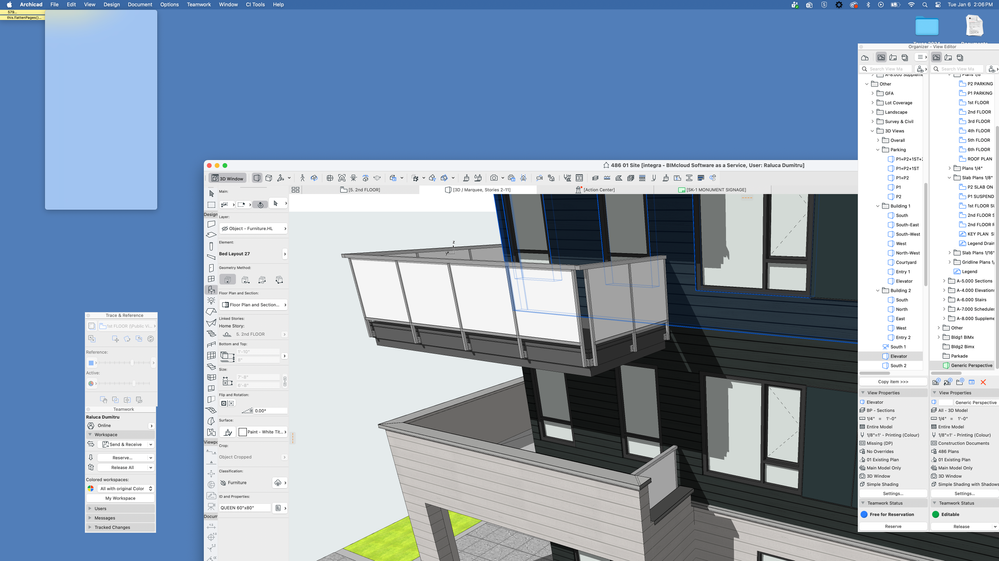Choose the Stair tool in the toolbox

[211, 334]
